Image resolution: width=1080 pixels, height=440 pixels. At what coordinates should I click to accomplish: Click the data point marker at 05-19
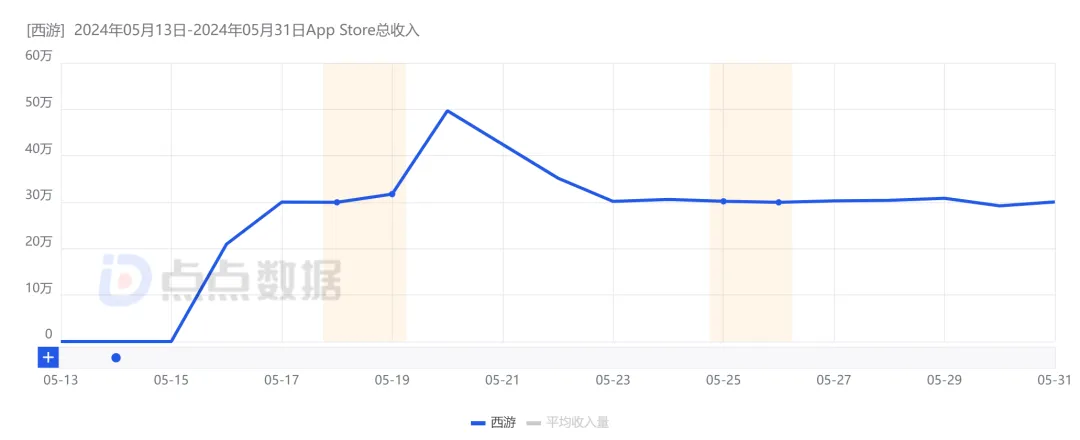pos(392,194)
